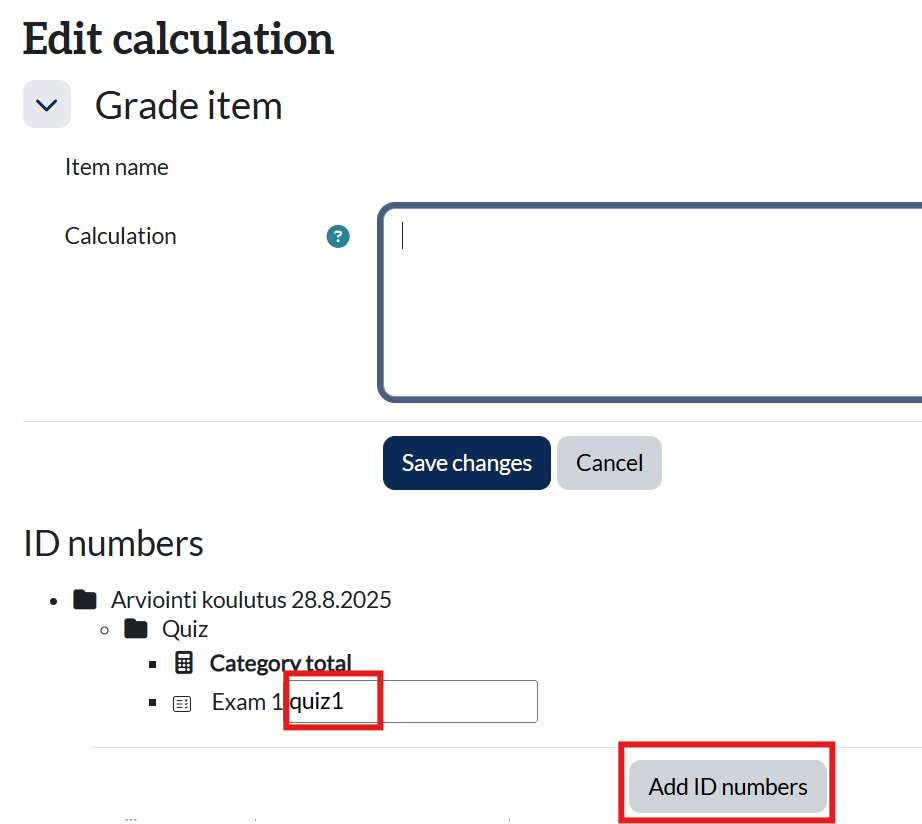
Task: Click the Edit calculation page heading
Action: pyautogui.click(x=178, y=39)
